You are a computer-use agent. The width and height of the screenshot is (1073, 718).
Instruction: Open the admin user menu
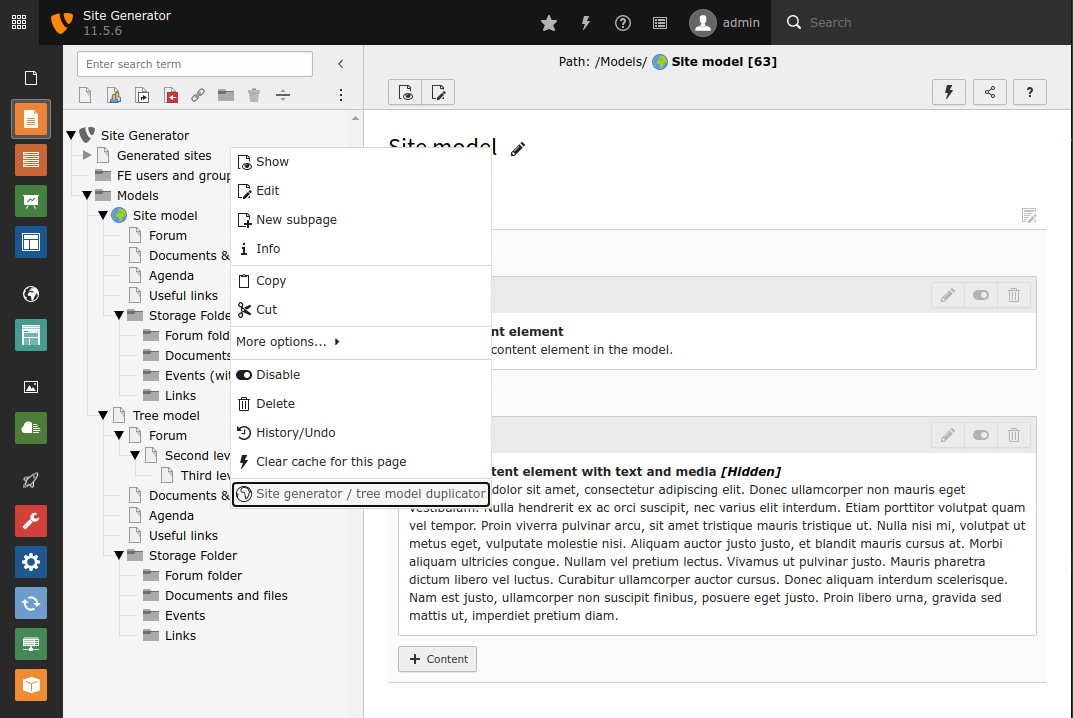click(725, 23)
